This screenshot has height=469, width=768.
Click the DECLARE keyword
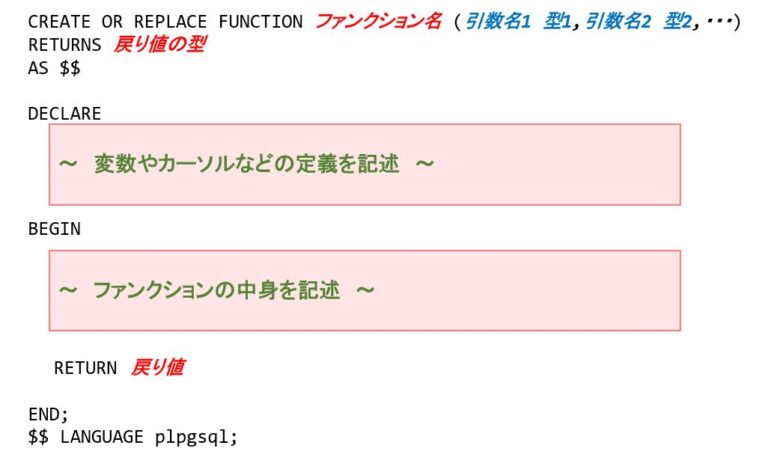(64, 114)
